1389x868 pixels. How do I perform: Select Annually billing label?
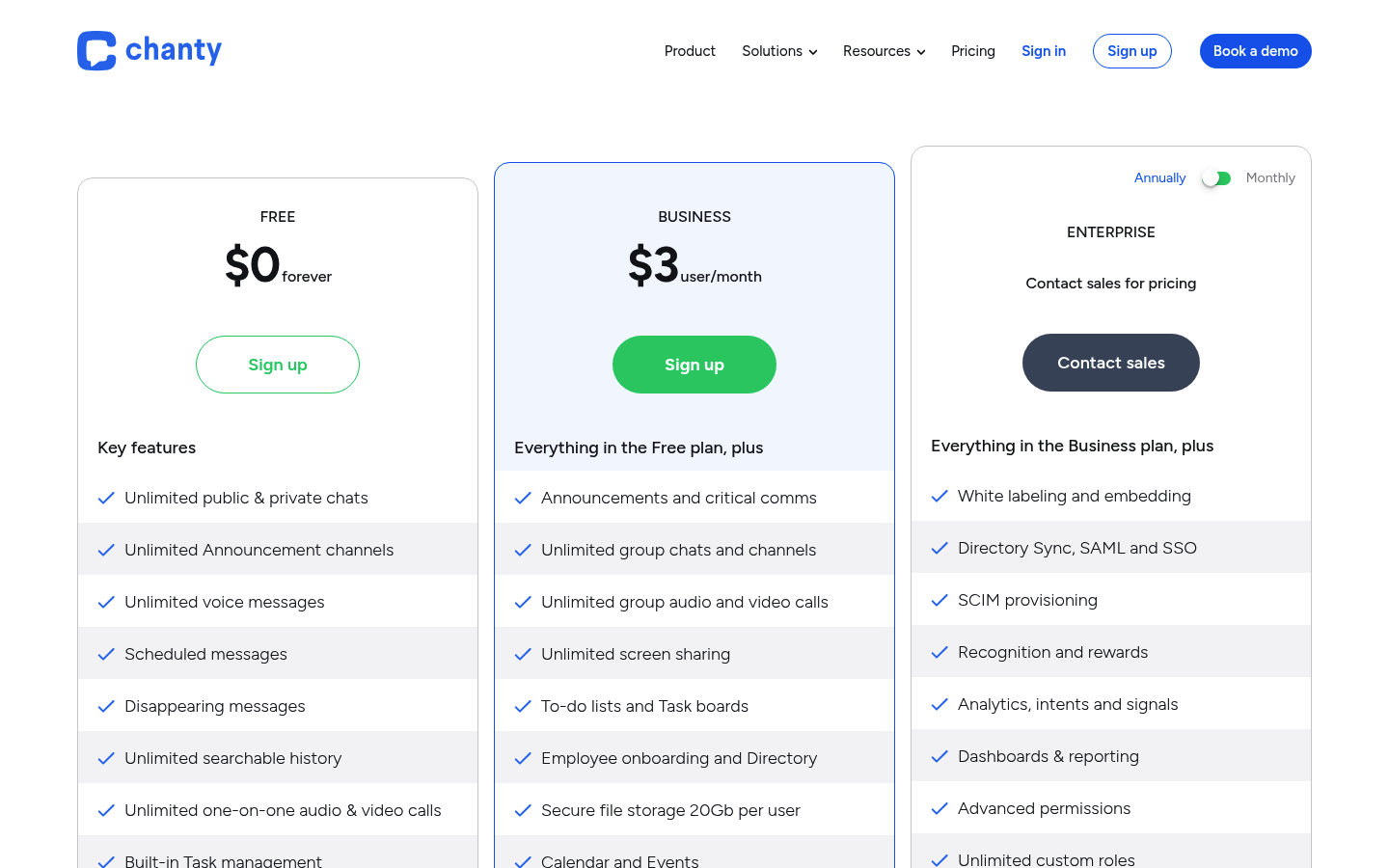pyautogui.click(x=1159, y=178)
